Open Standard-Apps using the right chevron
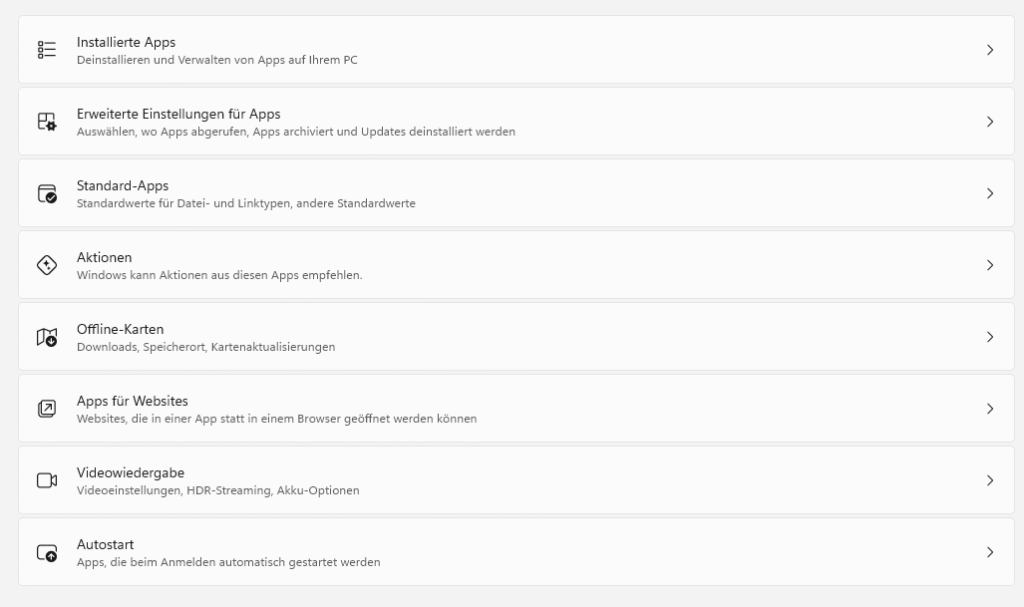 click(989, 194)
